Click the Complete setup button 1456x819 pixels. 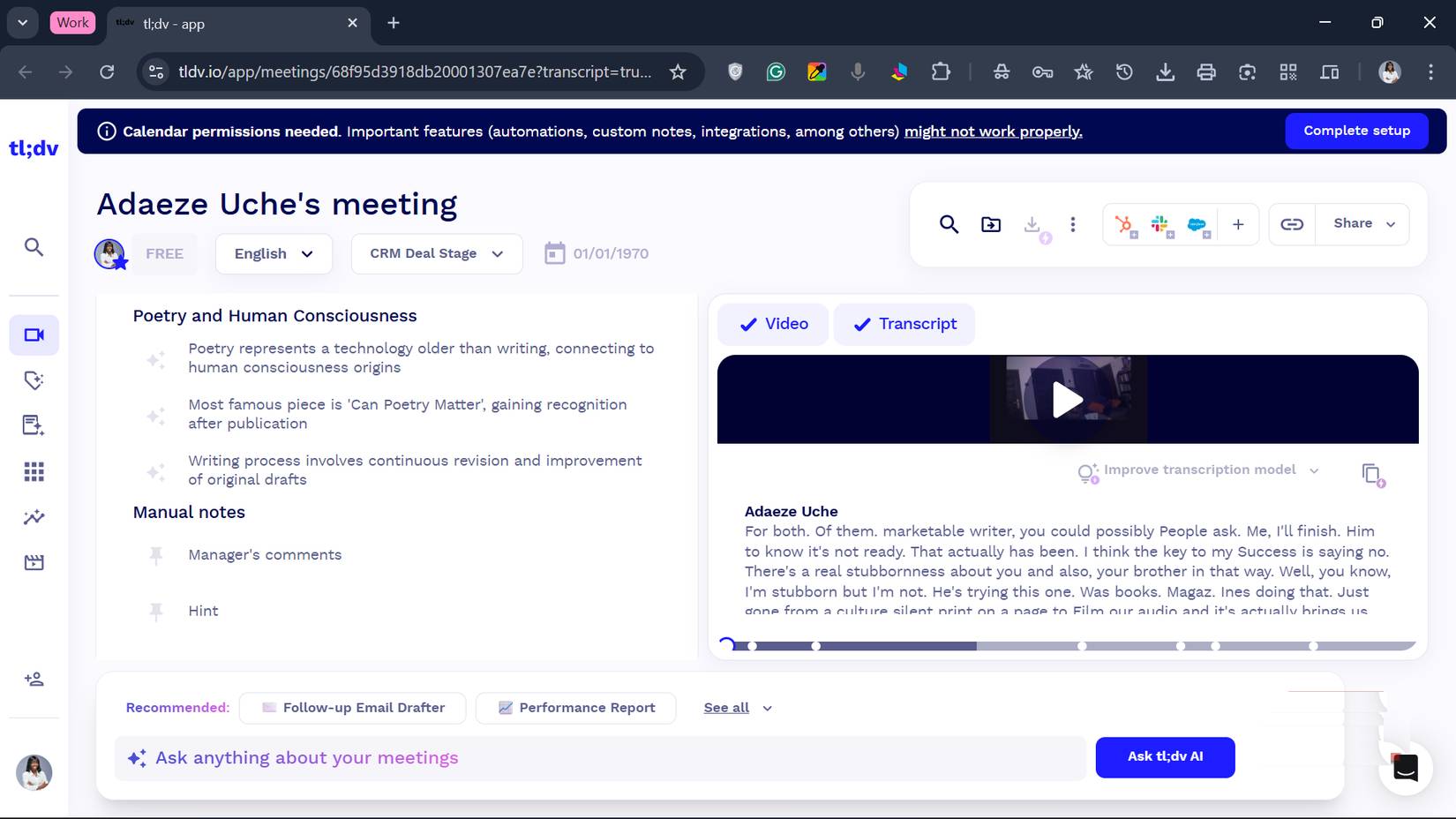click(x=1356, y=131)
